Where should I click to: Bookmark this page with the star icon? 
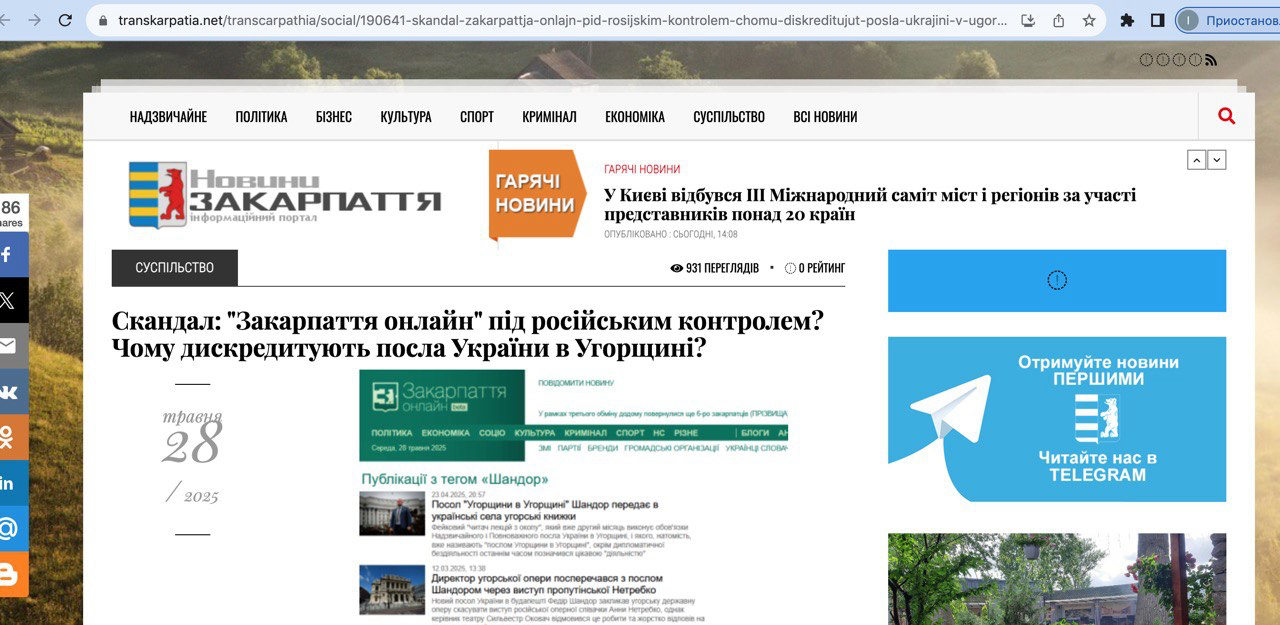coord(1089,20)
